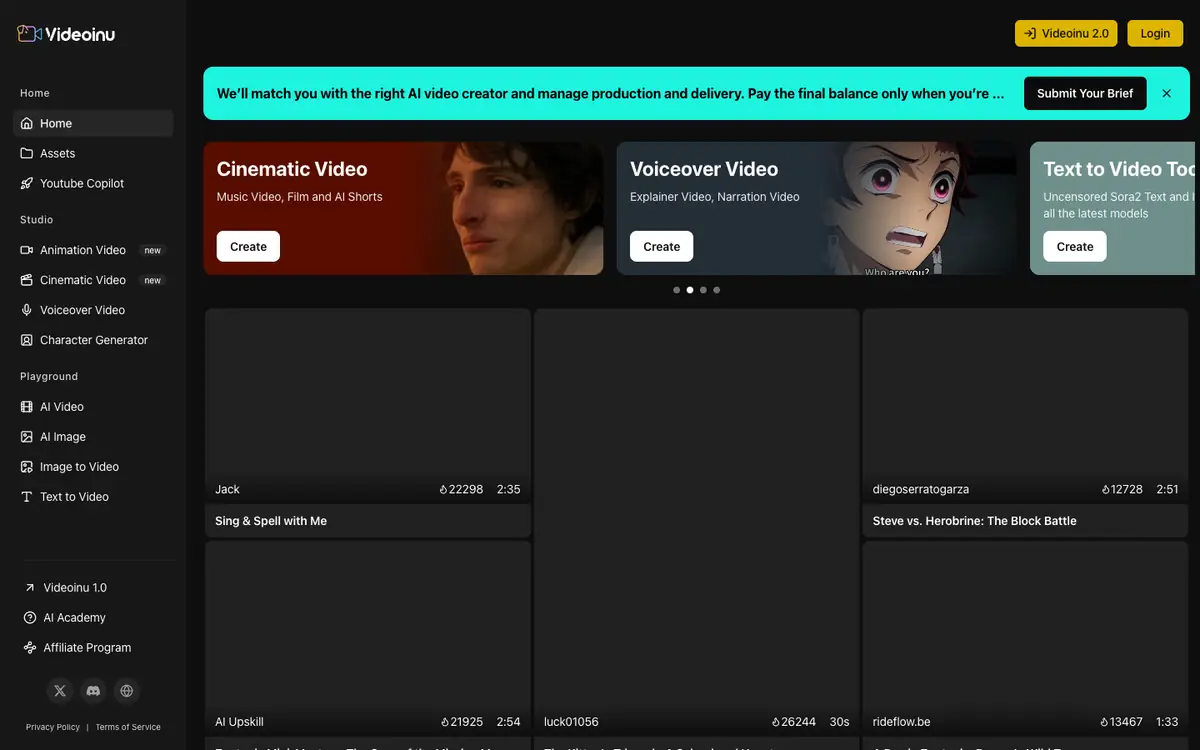Click Videoinu 2.0 button

click(x=1066, y=33)
